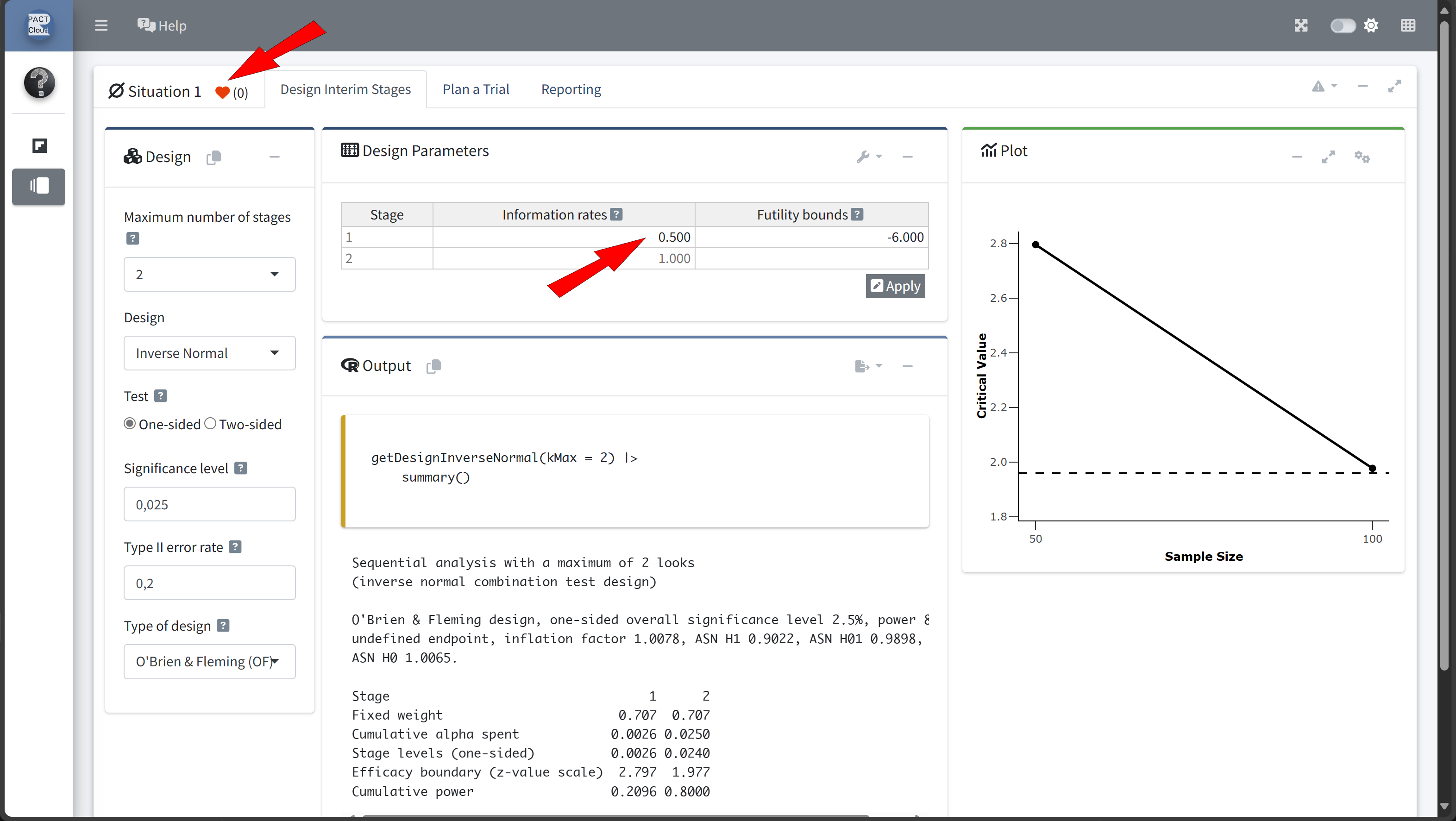Open the grid apps icon
This screenshot has height=821, width=1456.
pos(1408,25)
